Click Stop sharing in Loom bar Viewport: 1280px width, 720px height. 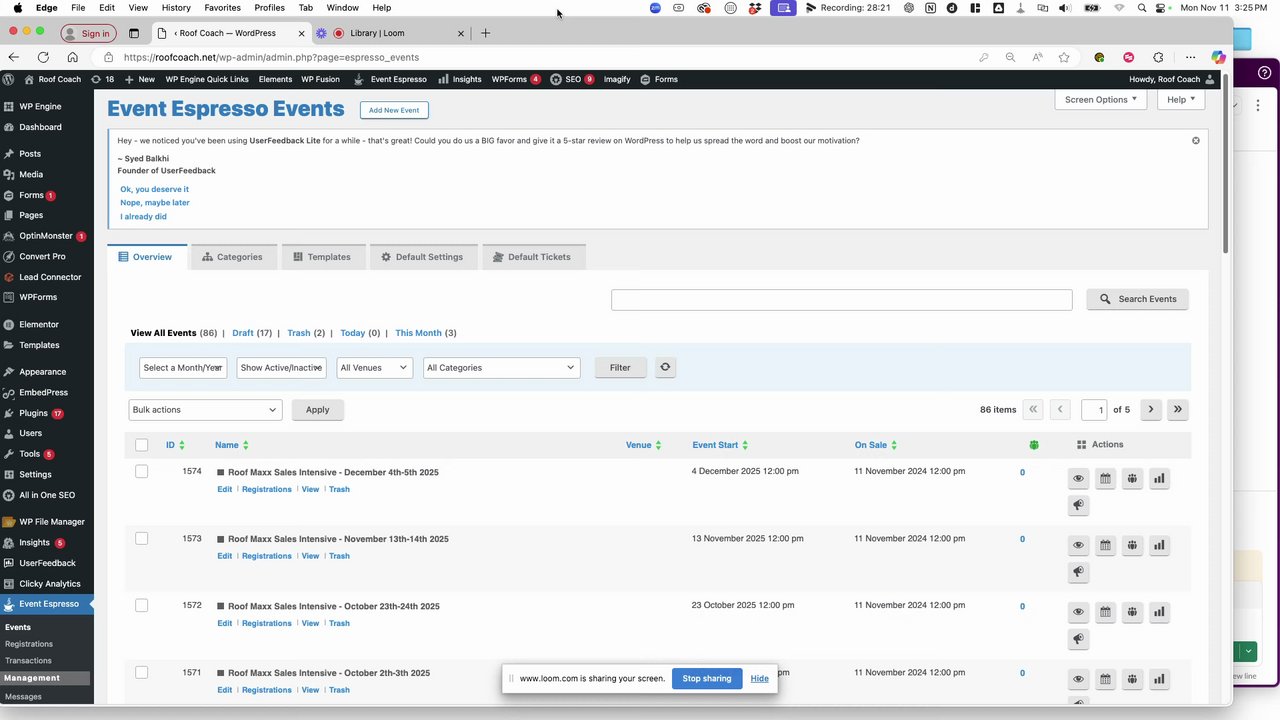[x=707, y=678]
